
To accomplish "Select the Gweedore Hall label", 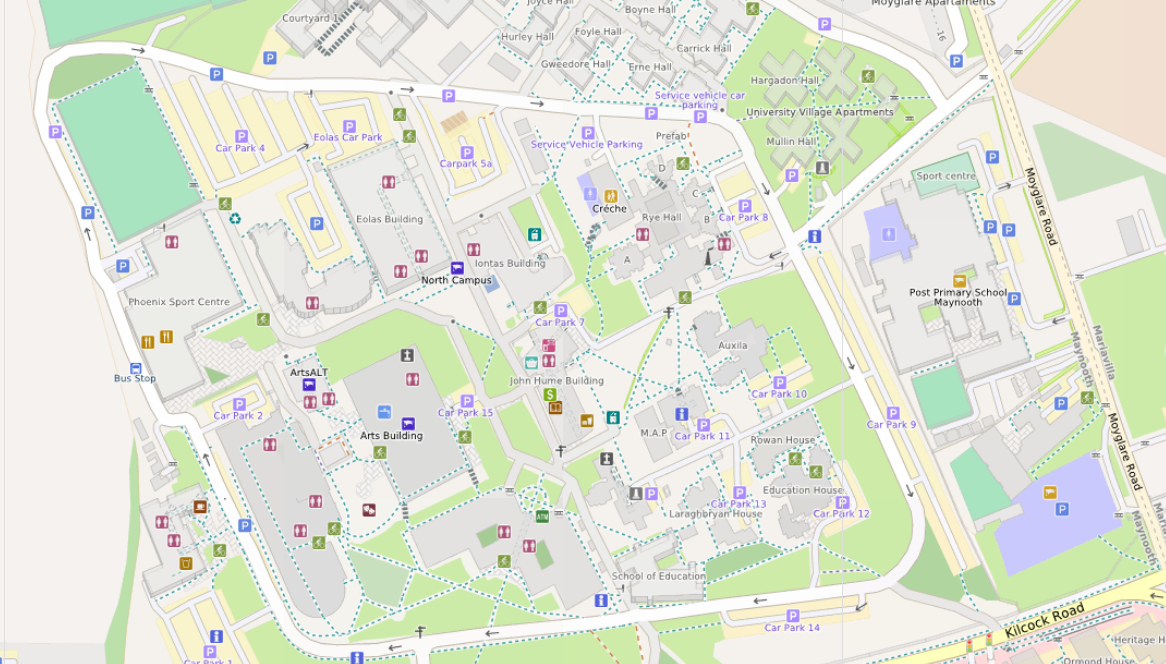I will [x=576, y=64].
